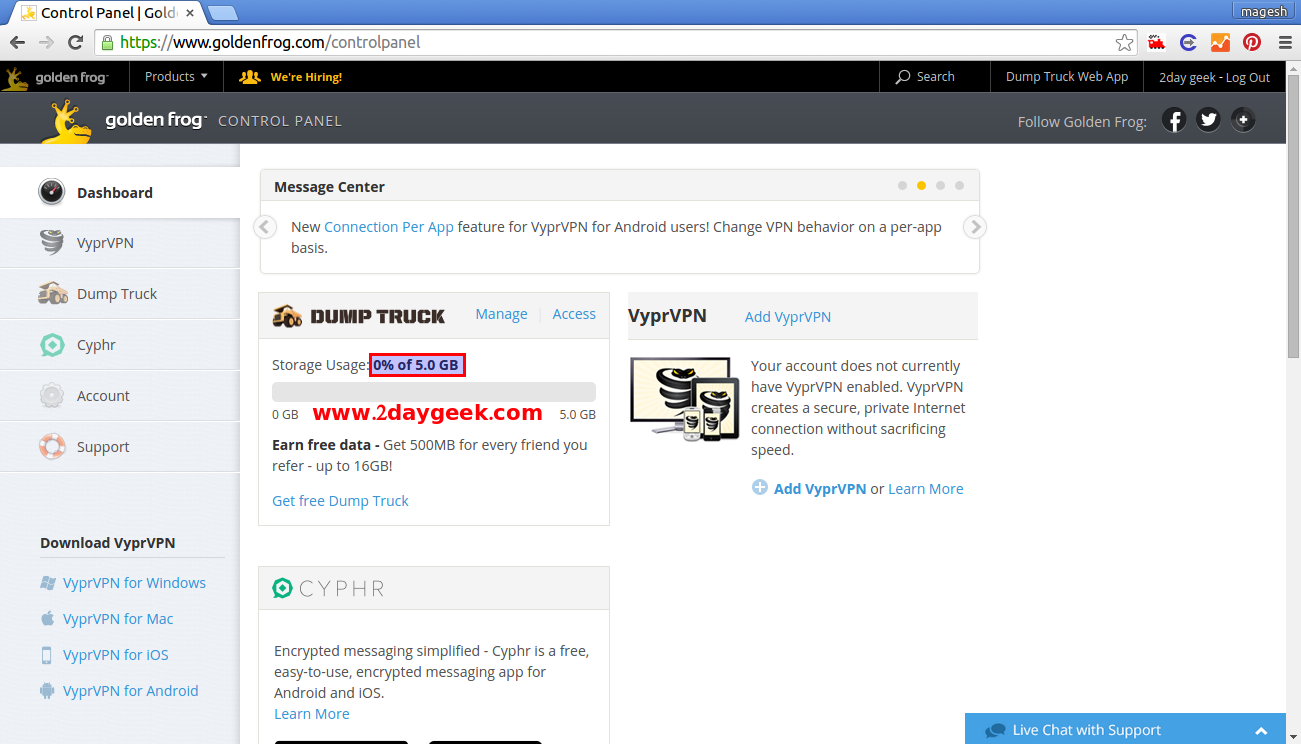This screenshot has width=1301, height=744.
Task: Open Dashboard in the sidebar
Action: pyautogui.click(x=120, y=193)
